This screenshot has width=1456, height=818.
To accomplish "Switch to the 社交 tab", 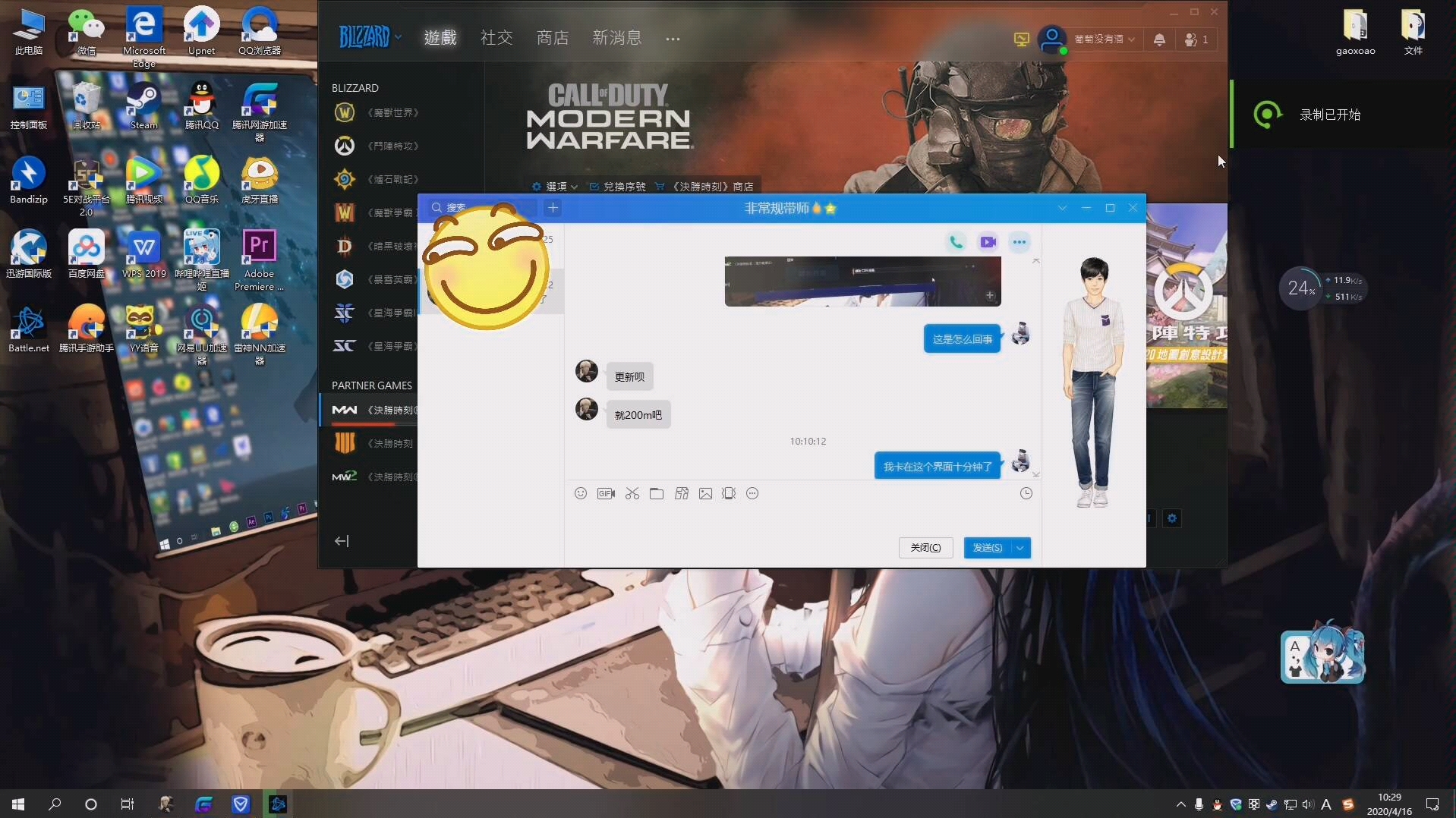I will click(x=496, y=37).
